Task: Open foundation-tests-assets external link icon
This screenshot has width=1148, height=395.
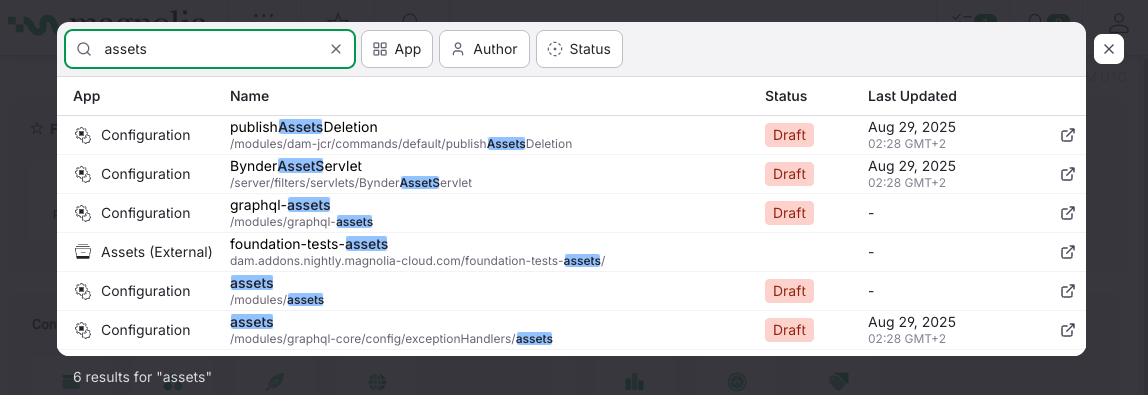Action: [x=1068, y=252]
